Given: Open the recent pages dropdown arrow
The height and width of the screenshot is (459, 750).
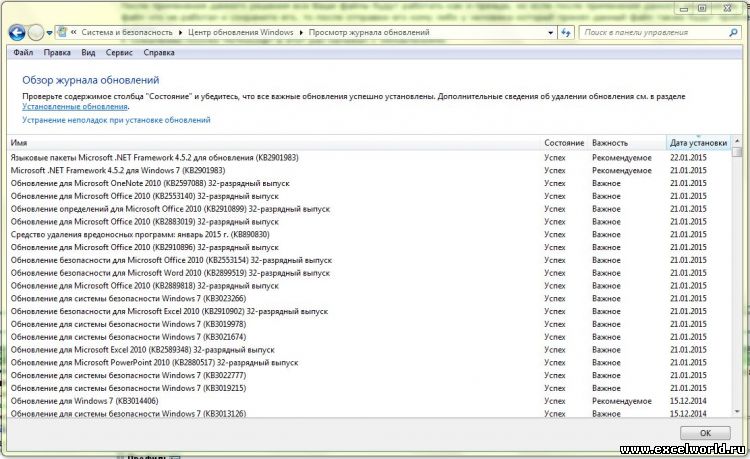Looking at the screenshot, I should click(x=49, y=33).
